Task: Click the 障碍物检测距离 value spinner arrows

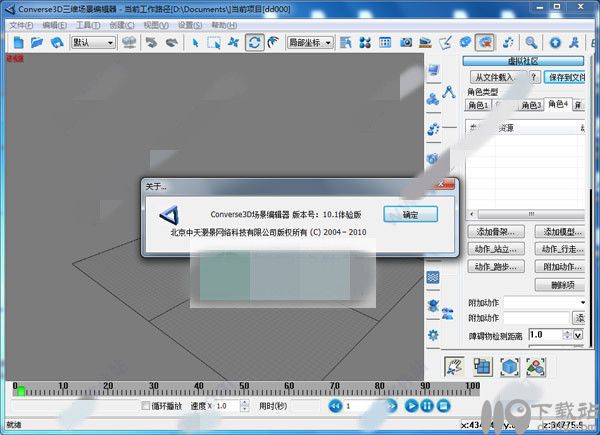Action: pyautogui.click(x=567, y=335)
